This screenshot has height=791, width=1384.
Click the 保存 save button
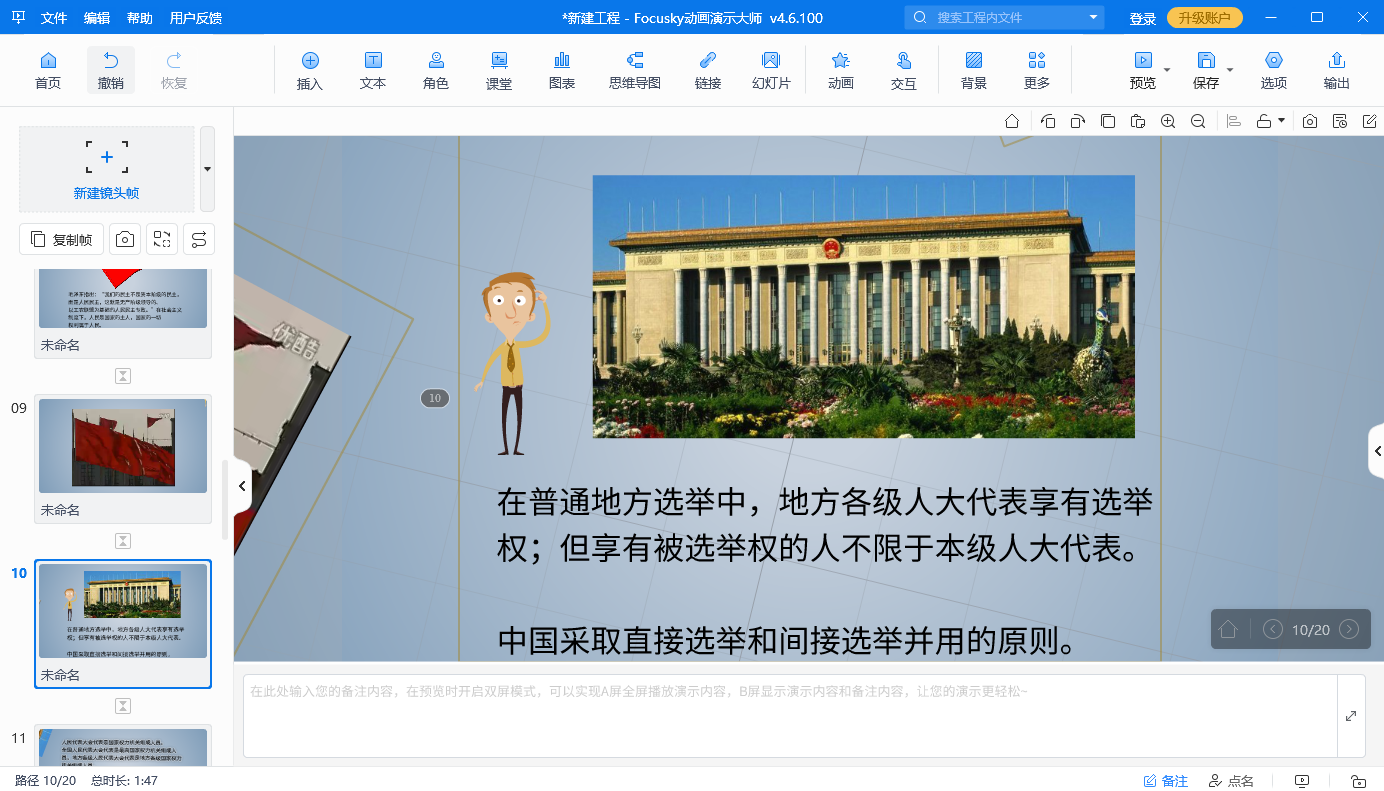[x=1206, y=70]
